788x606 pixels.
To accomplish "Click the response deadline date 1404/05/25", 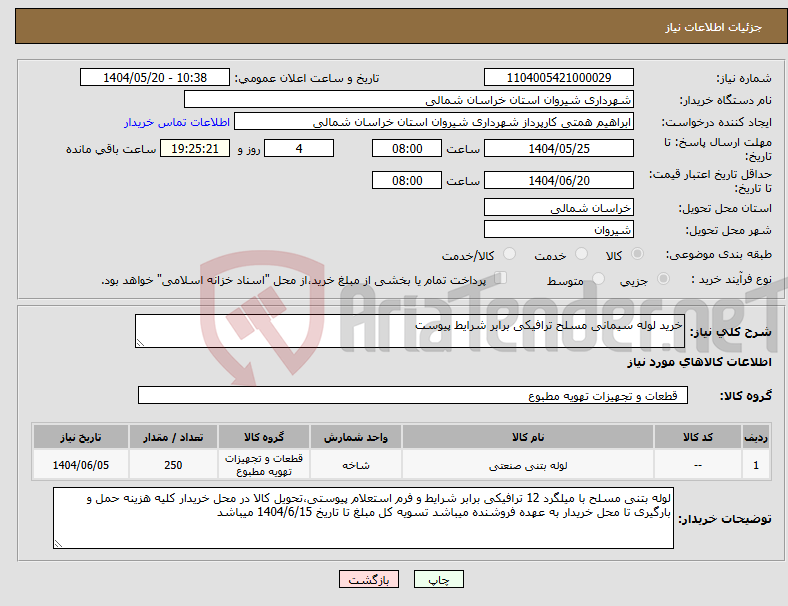I will pyautogui.click(x=558, y=148).
